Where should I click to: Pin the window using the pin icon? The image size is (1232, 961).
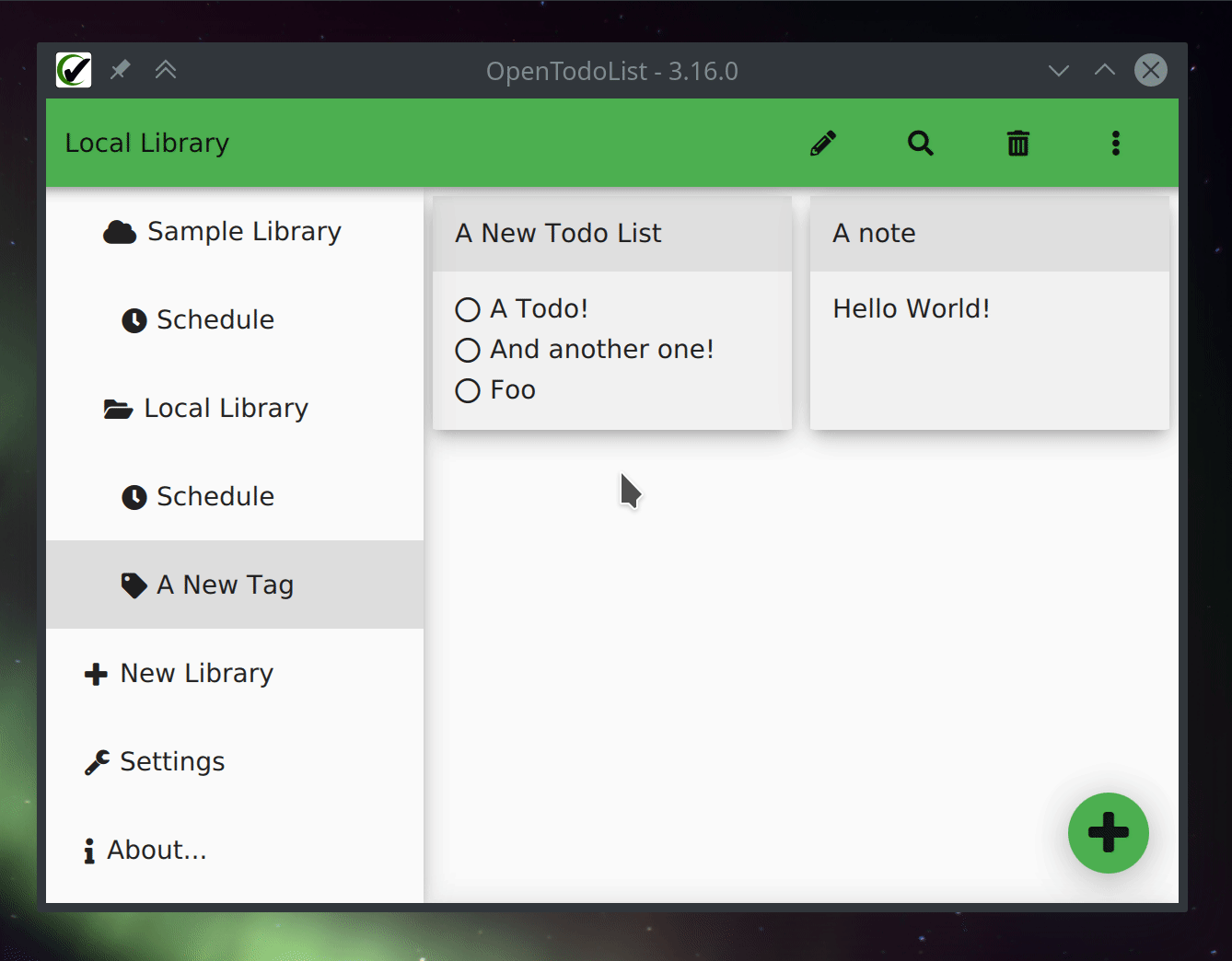click(x=120, y=70)
